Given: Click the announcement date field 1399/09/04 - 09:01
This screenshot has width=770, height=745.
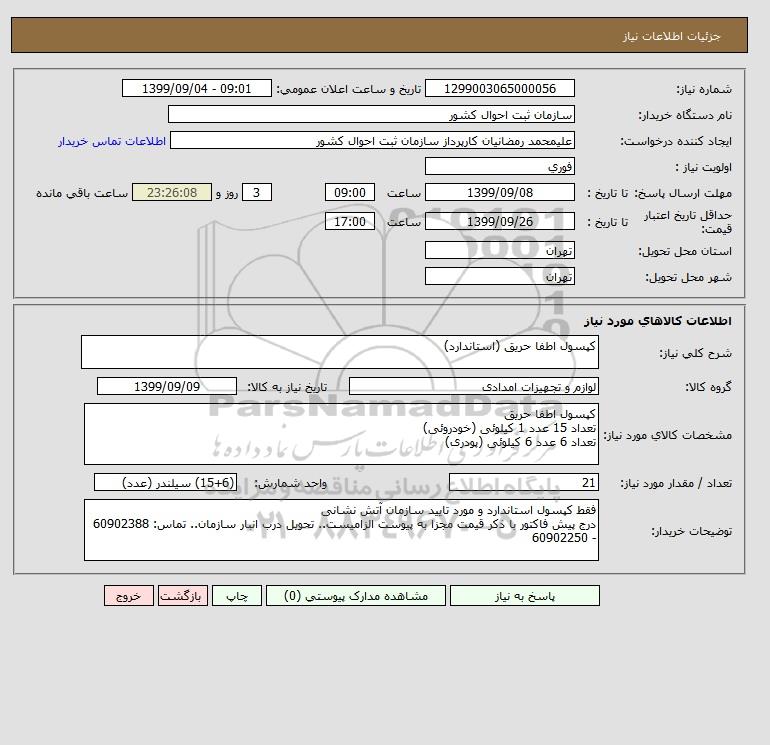Looking at the screenshot, I should coord(196,88).
